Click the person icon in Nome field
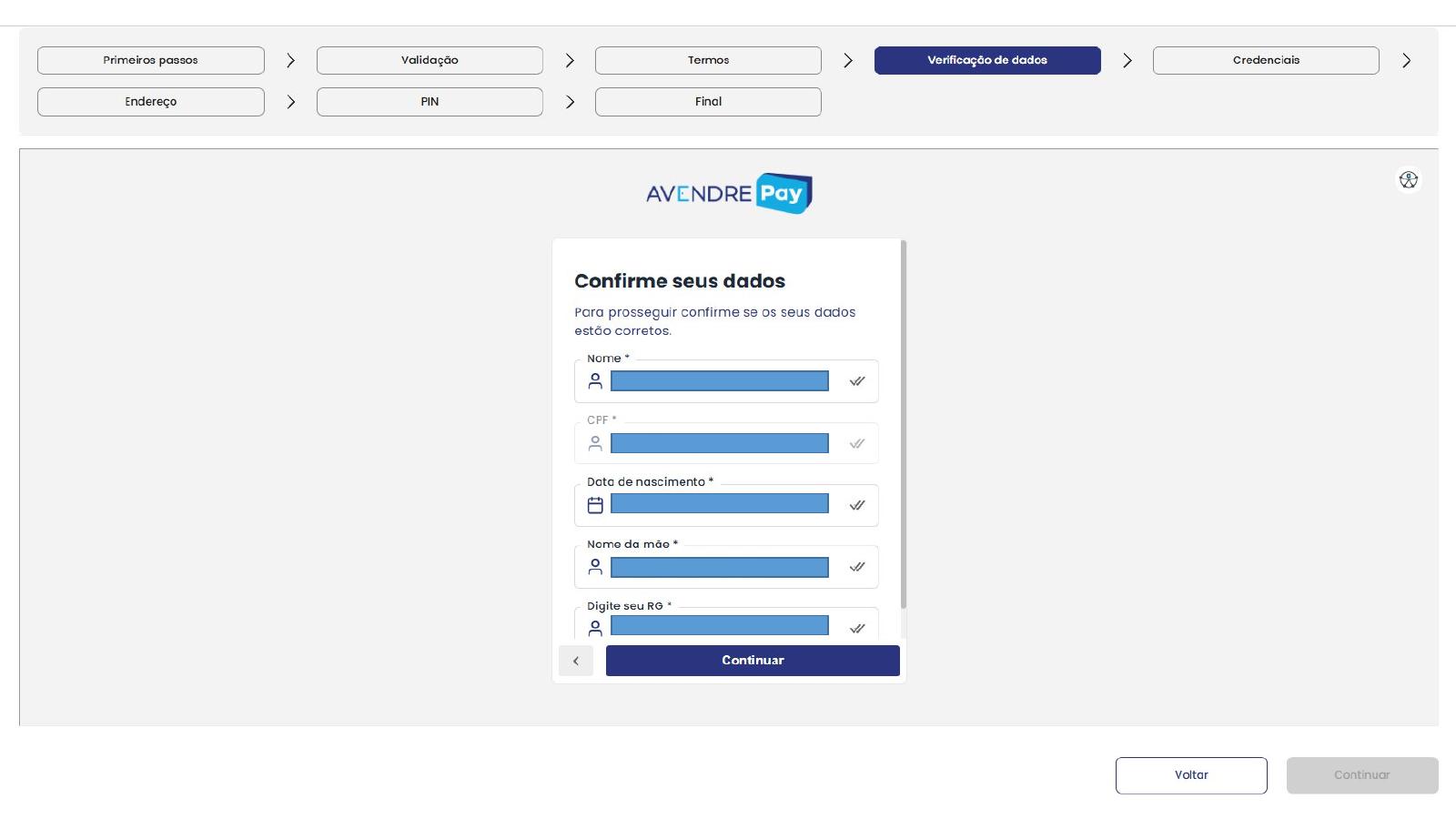 pyautogui.click(x=595, y=381)
